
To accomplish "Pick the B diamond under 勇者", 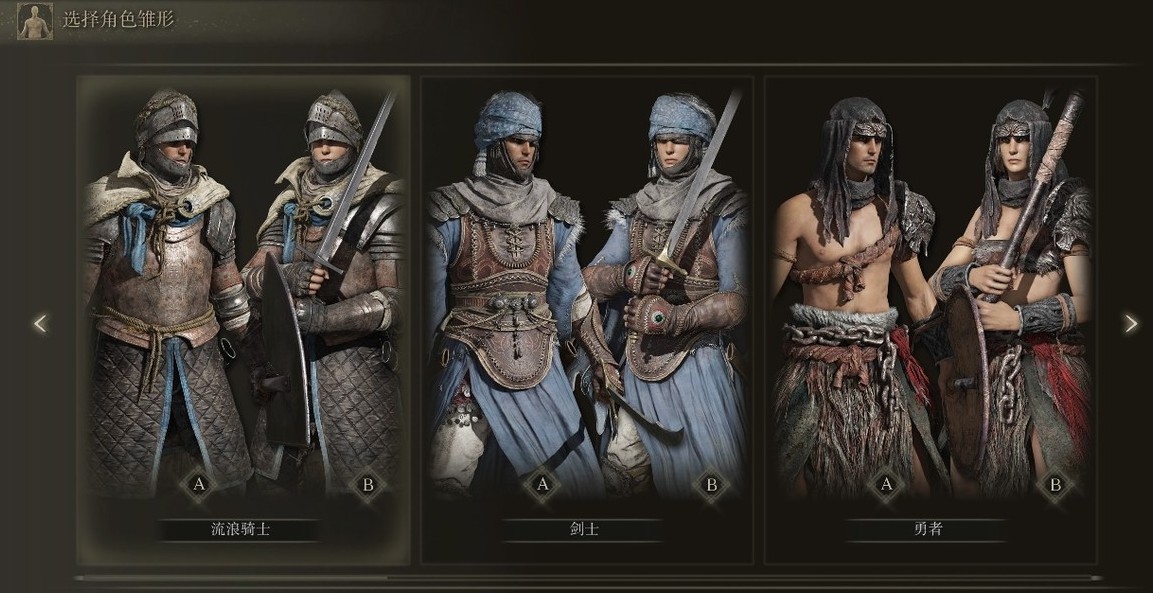I will [x=1056, y=485].
